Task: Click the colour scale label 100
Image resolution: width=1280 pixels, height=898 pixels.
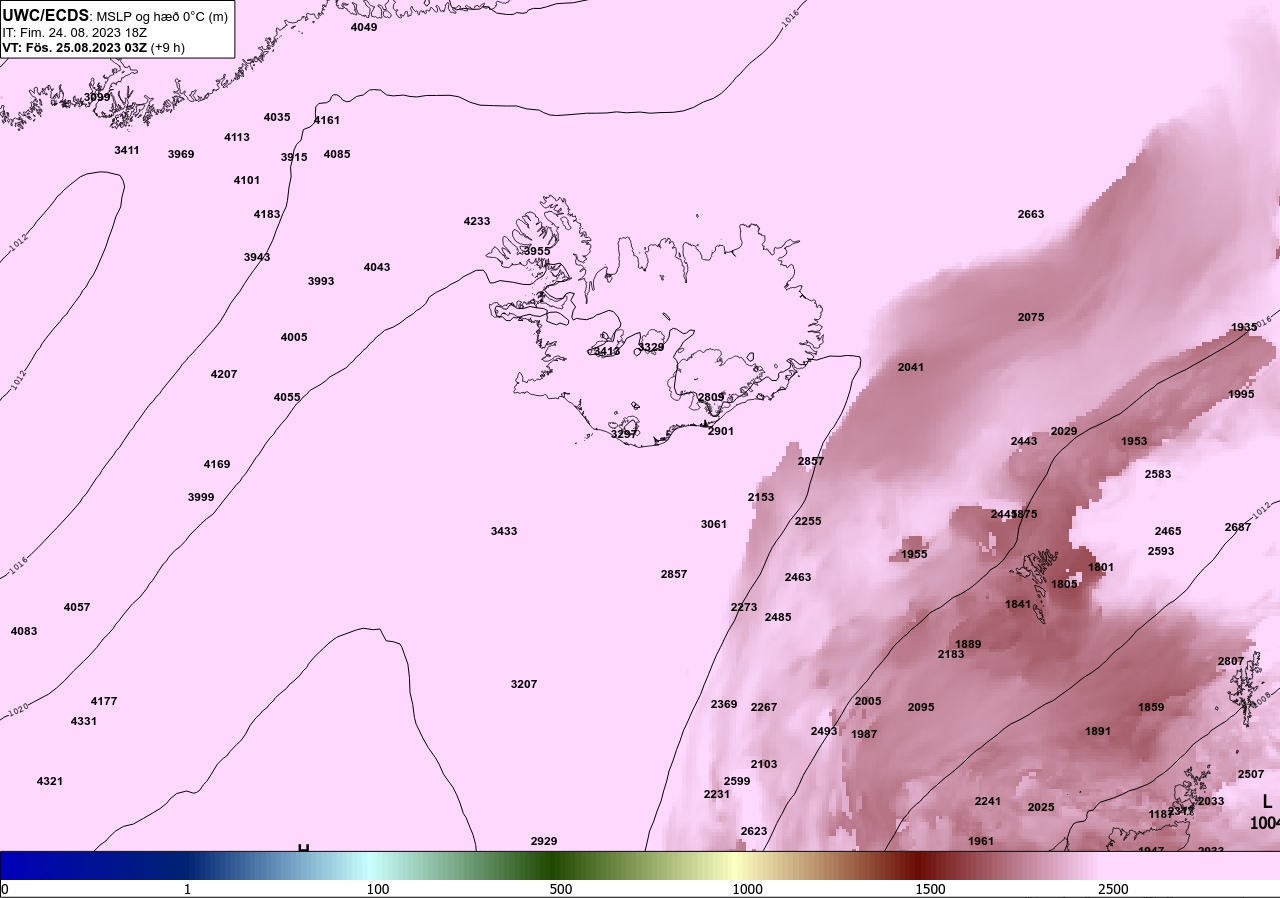Action: point(378,889)
